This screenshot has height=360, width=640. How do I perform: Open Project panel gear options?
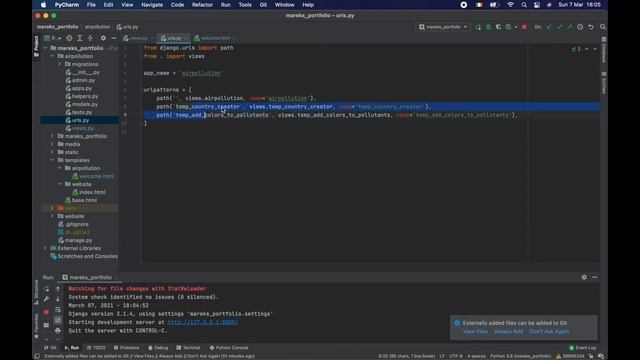(103, 38)
